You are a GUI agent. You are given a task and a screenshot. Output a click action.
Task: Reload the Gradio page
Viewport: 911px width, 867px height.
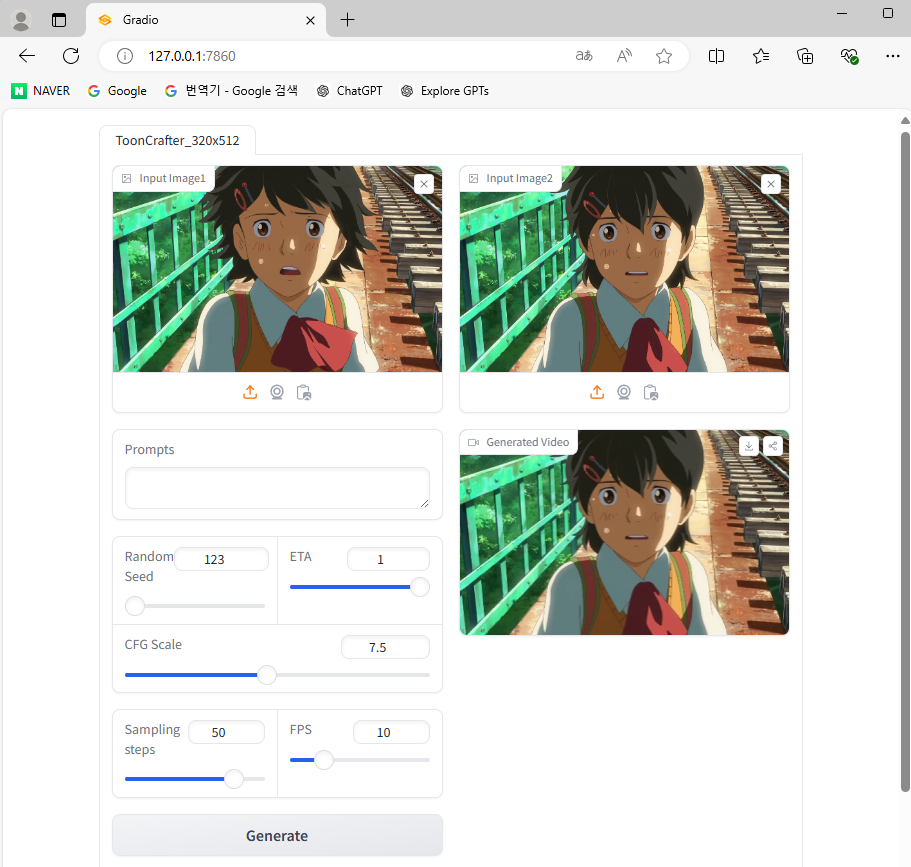click(x=71, y=56)
